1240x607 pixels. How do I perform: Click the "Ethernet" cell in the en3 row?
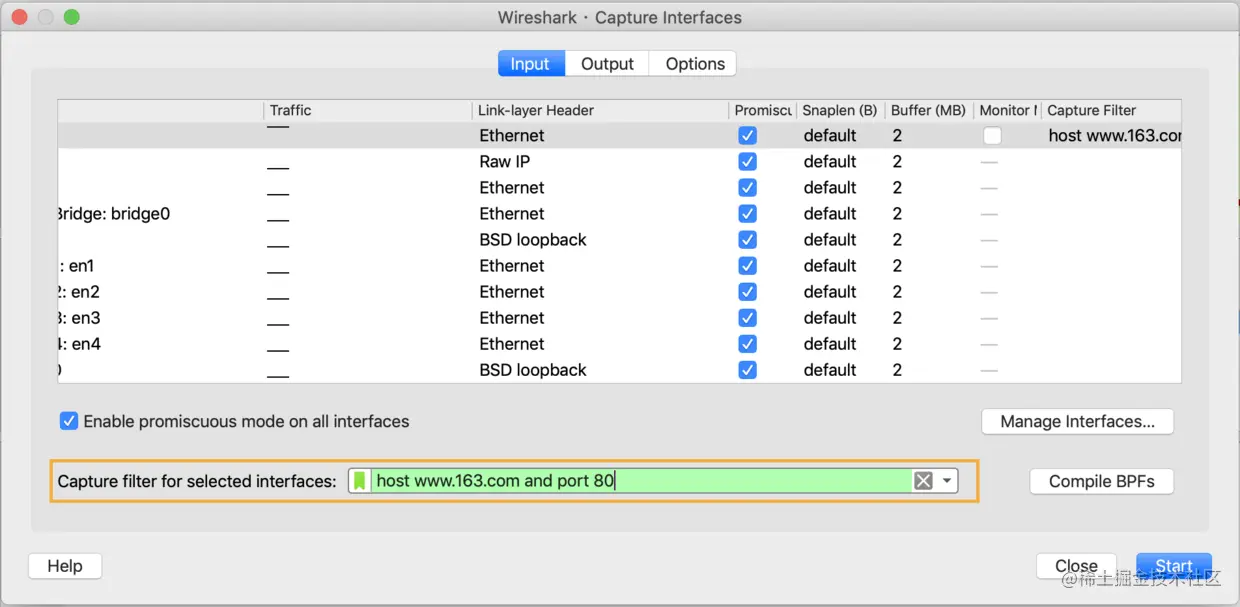tap(512, 318)
